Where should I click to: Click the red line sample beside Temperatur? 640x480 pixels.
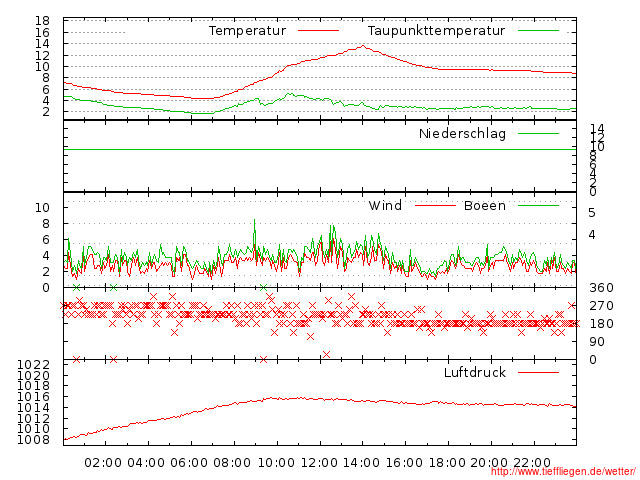[x=318, y=31]
